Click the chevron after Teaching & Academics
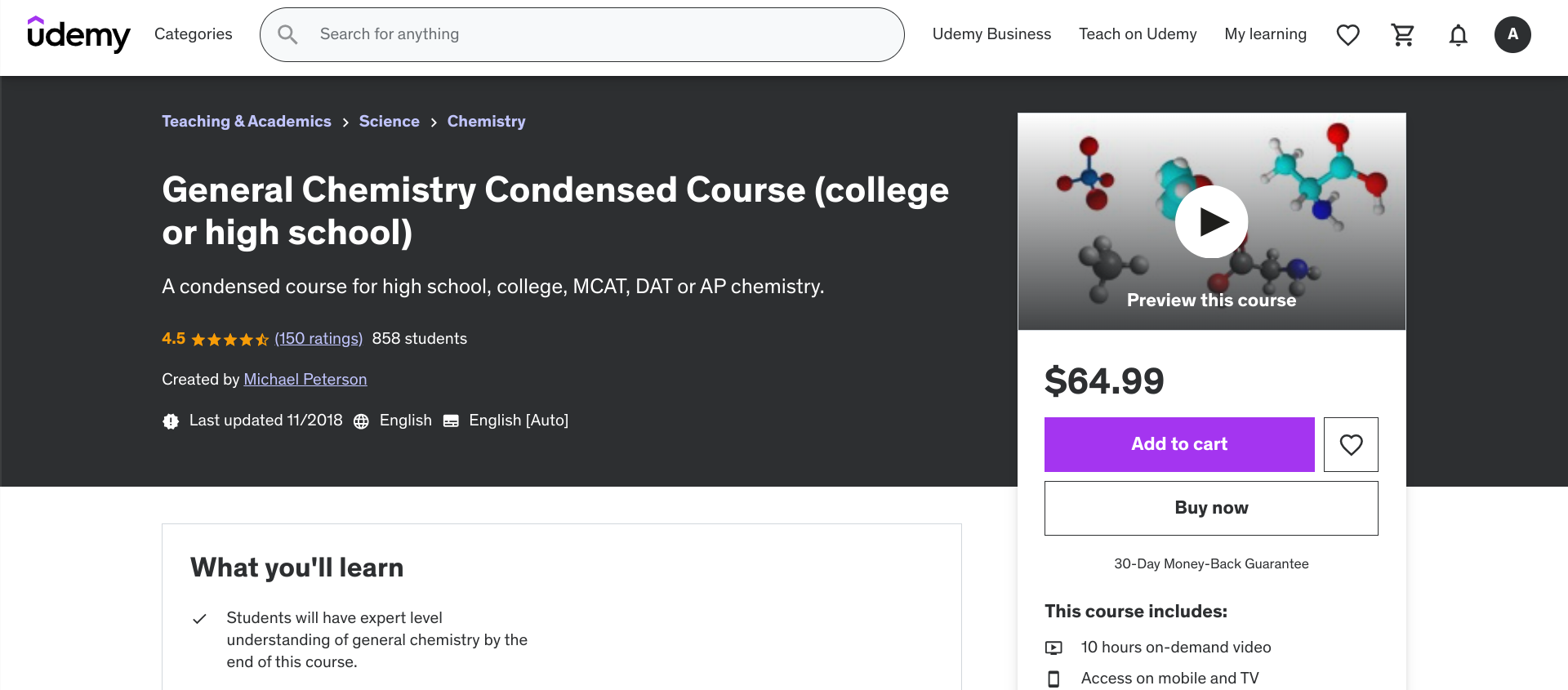 (x=345, y=122)
